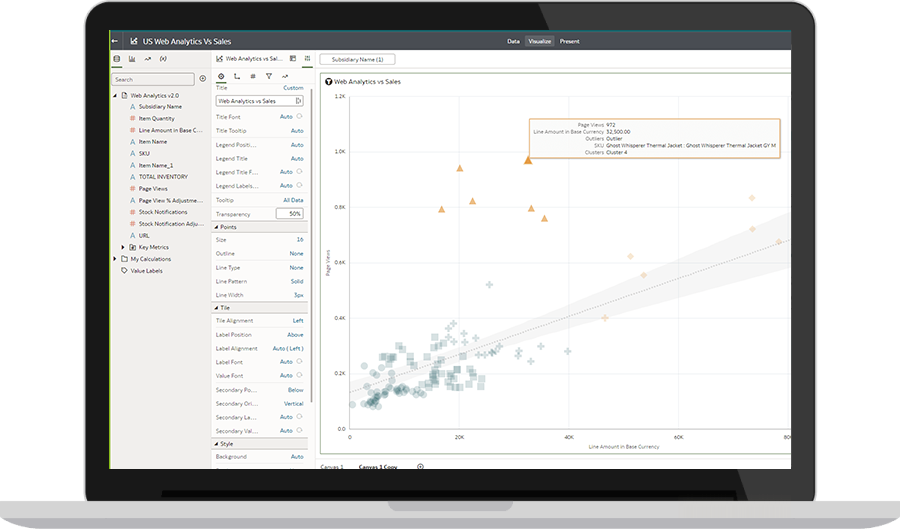Switch to the Present tab
Image resolution: width=900 pixels, height=529 pixels.
(x=569, y=41)
